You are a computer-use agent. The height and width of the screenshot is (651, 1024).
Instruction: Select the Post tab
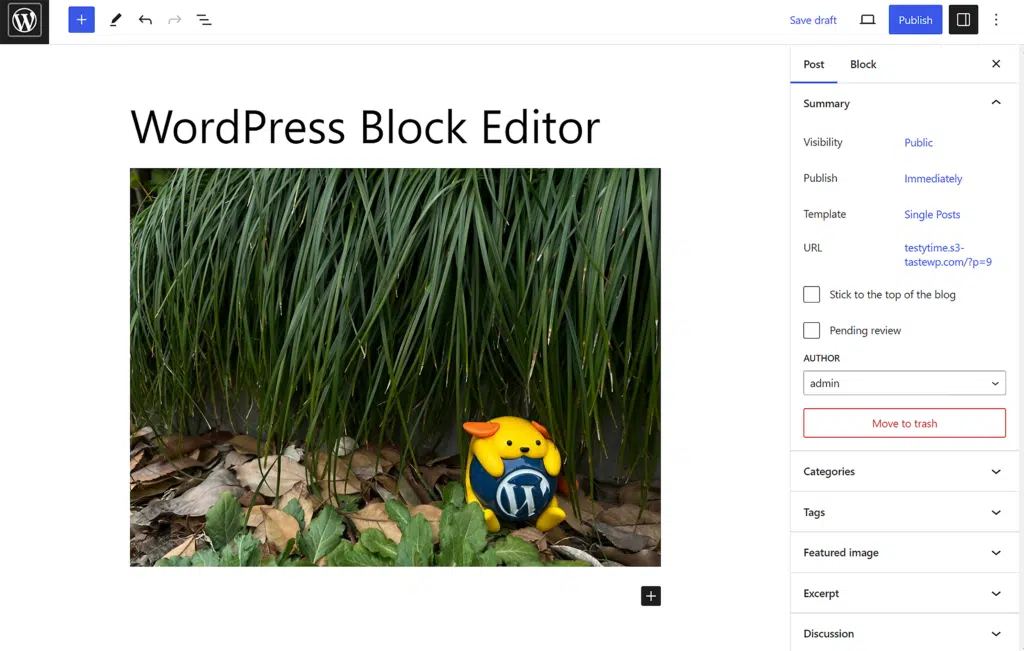[x=814, y=64]
